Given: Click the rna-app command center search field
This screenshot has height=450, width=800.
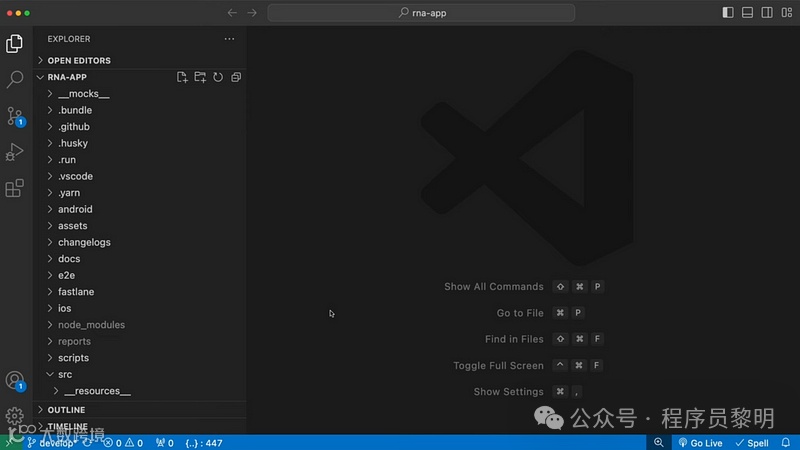Looking at the screenshot, I should click(x=421, y=13).
